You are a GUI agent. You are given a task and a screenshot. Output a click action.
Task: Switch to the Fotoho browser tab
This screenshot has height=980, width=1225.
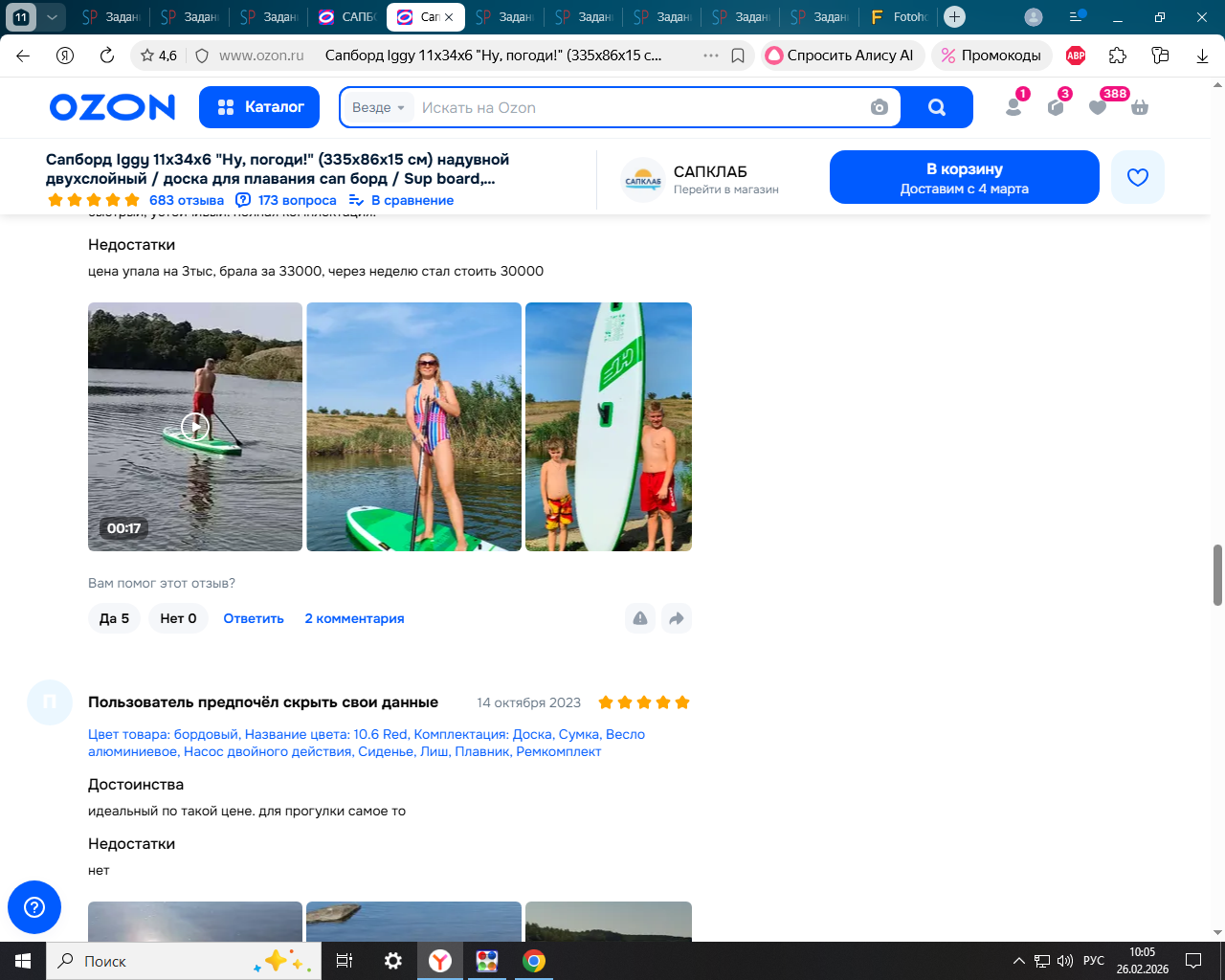899,17
